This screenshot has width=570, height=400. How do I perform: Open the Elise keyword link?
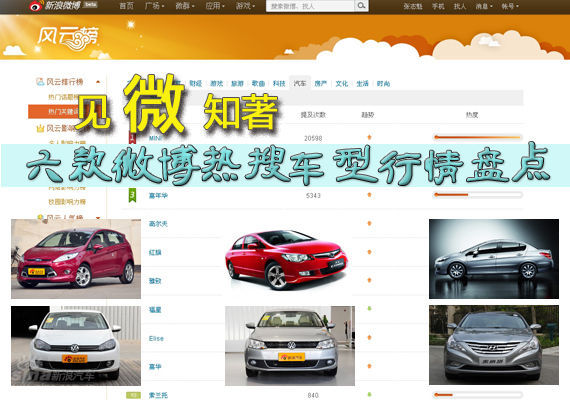click(x=156, y=339)
